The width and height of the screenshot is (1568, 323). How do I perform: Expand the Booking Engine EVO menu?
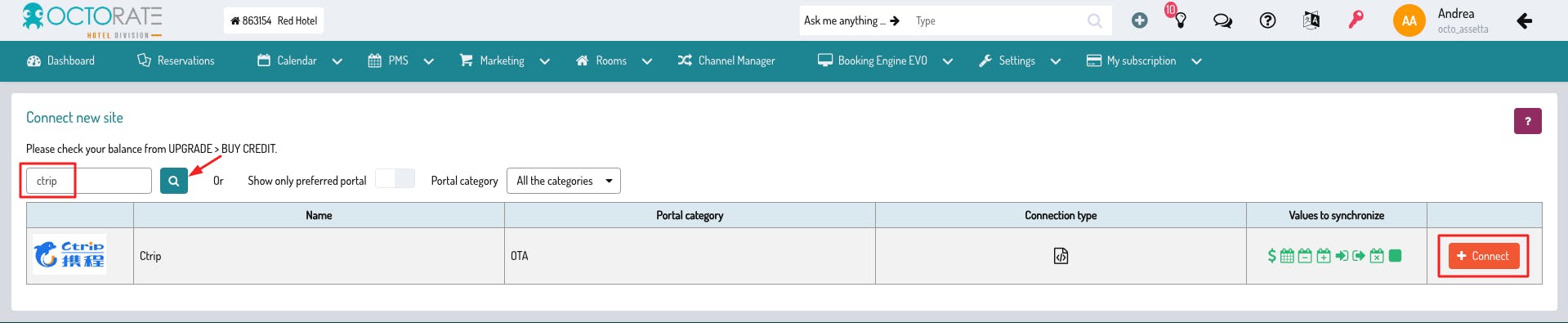pyautogui.click(x=885, y=61)
